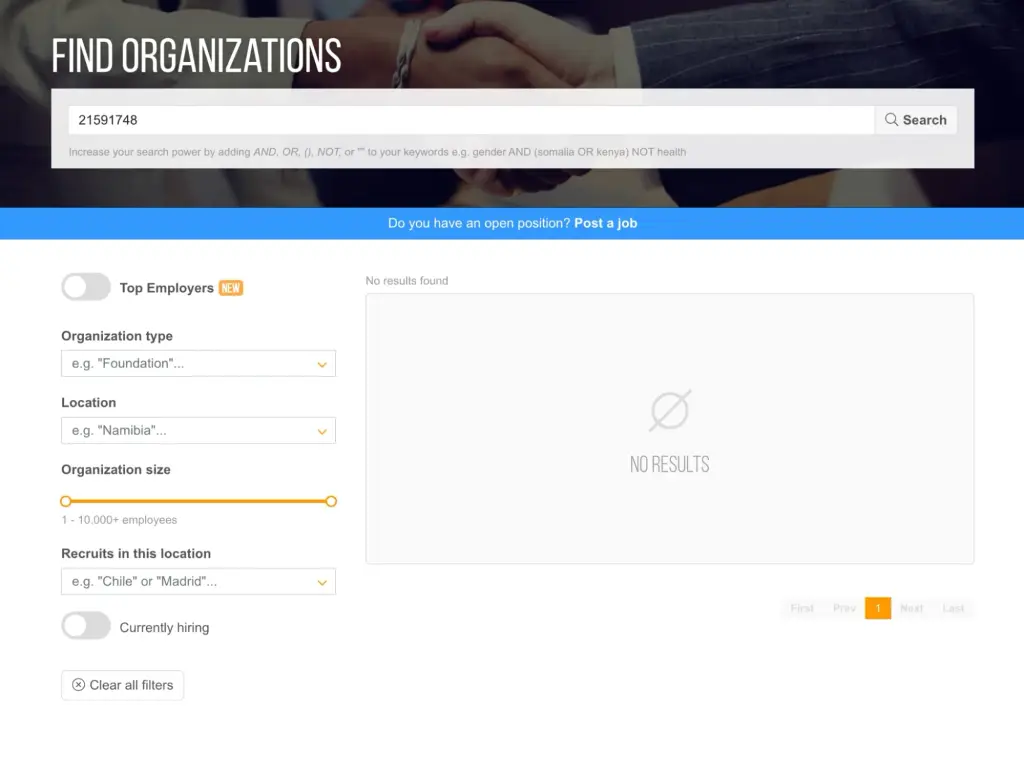Viewport: 1024px width, 768px height.
Task: Click the NEW badge beside Top Employers
Action: coord(231,288)
